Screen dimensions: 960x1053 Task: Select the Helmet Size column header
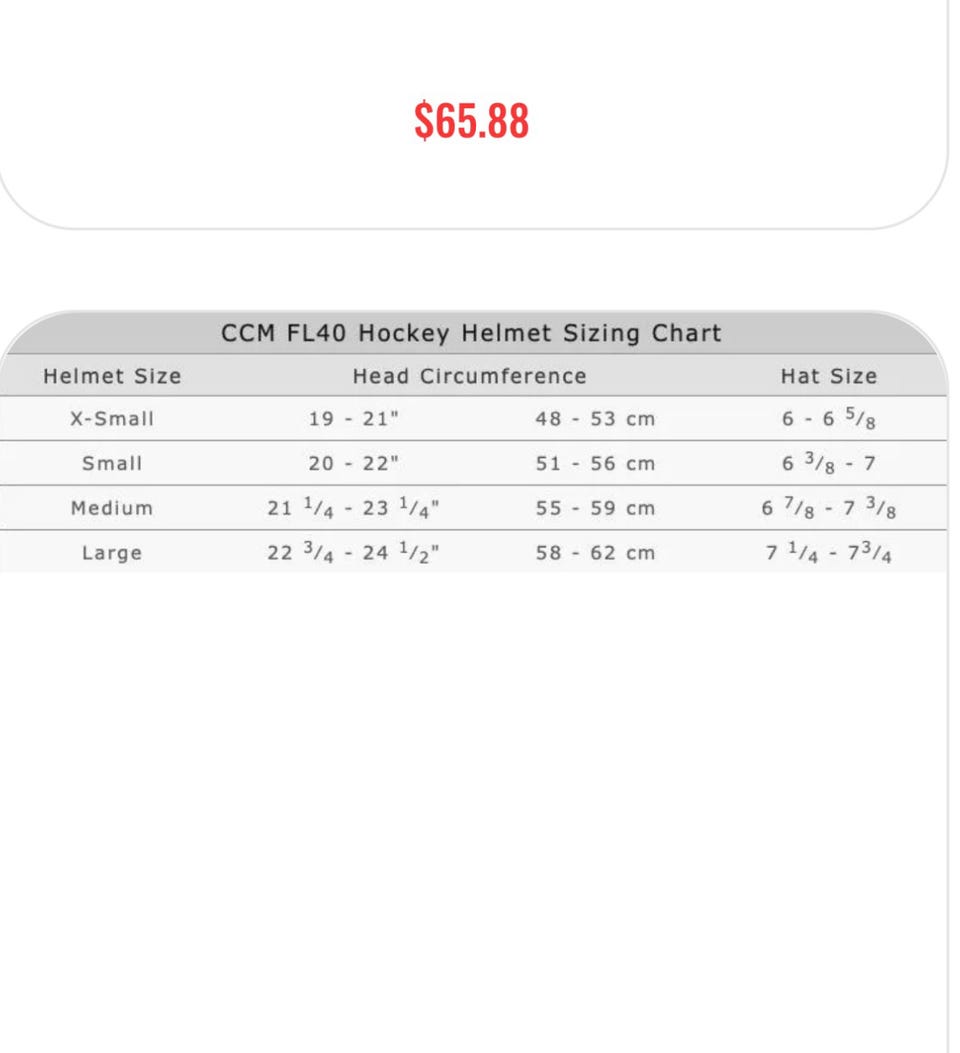click(x=112, y=377)
